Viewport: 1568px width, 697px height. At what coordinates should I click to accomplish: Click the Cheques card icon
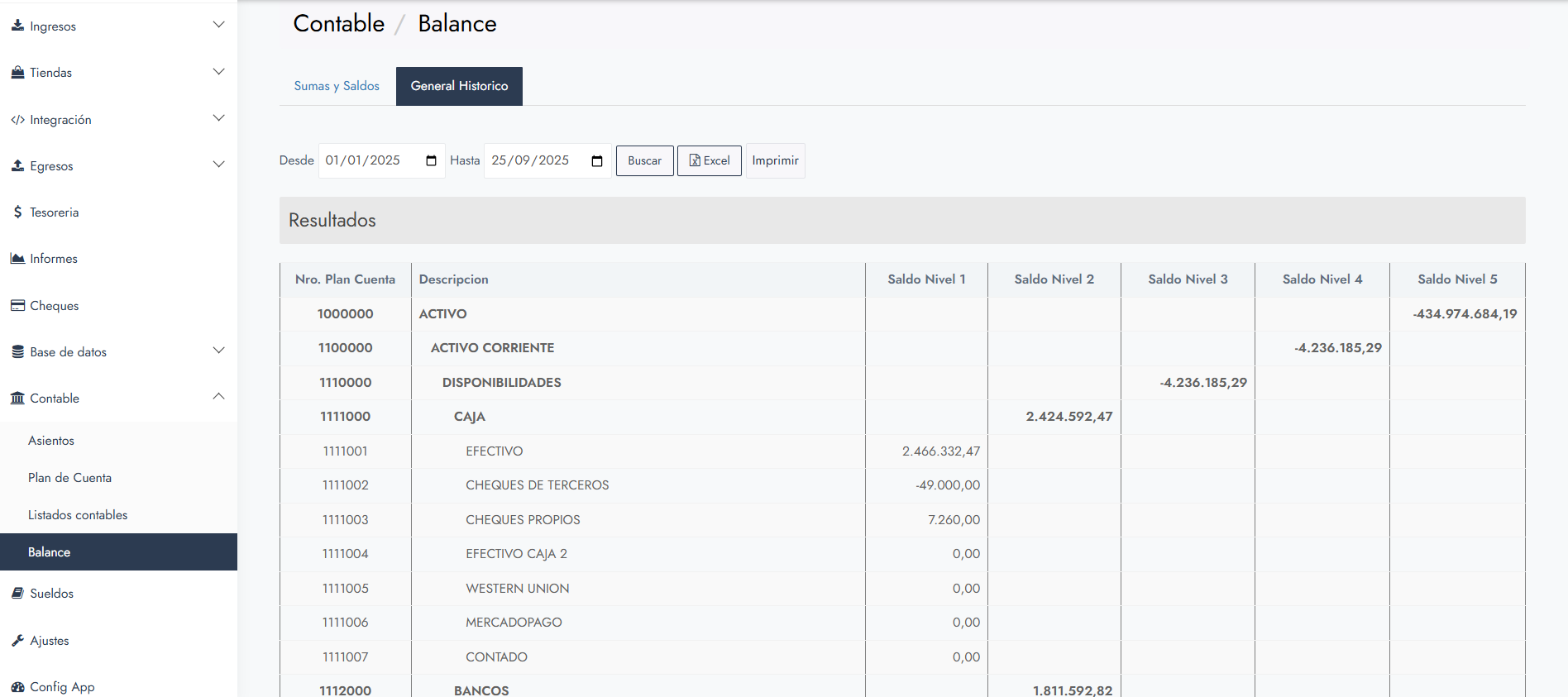click(x=17, y=305)
